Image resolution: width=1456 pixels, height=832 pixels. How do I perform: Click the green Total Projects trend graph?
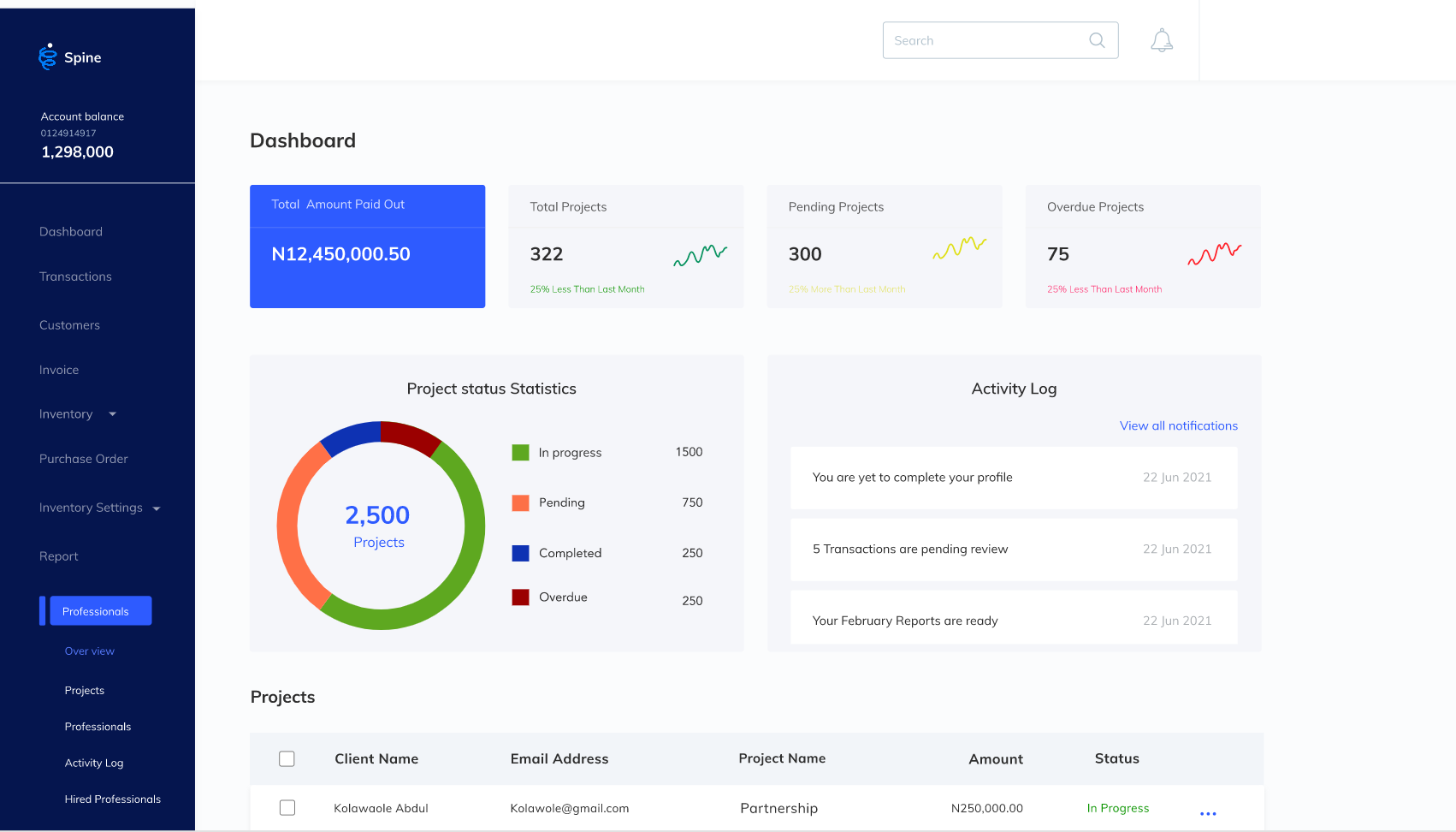click(700, 255)
